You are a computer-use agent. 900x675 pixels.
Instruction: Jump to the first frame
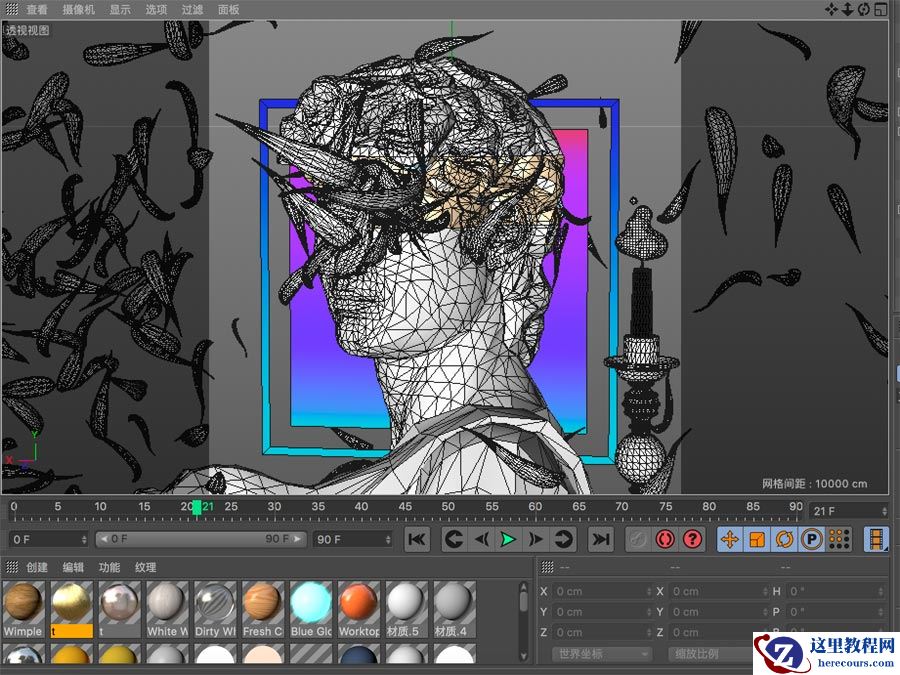point(418,540)
